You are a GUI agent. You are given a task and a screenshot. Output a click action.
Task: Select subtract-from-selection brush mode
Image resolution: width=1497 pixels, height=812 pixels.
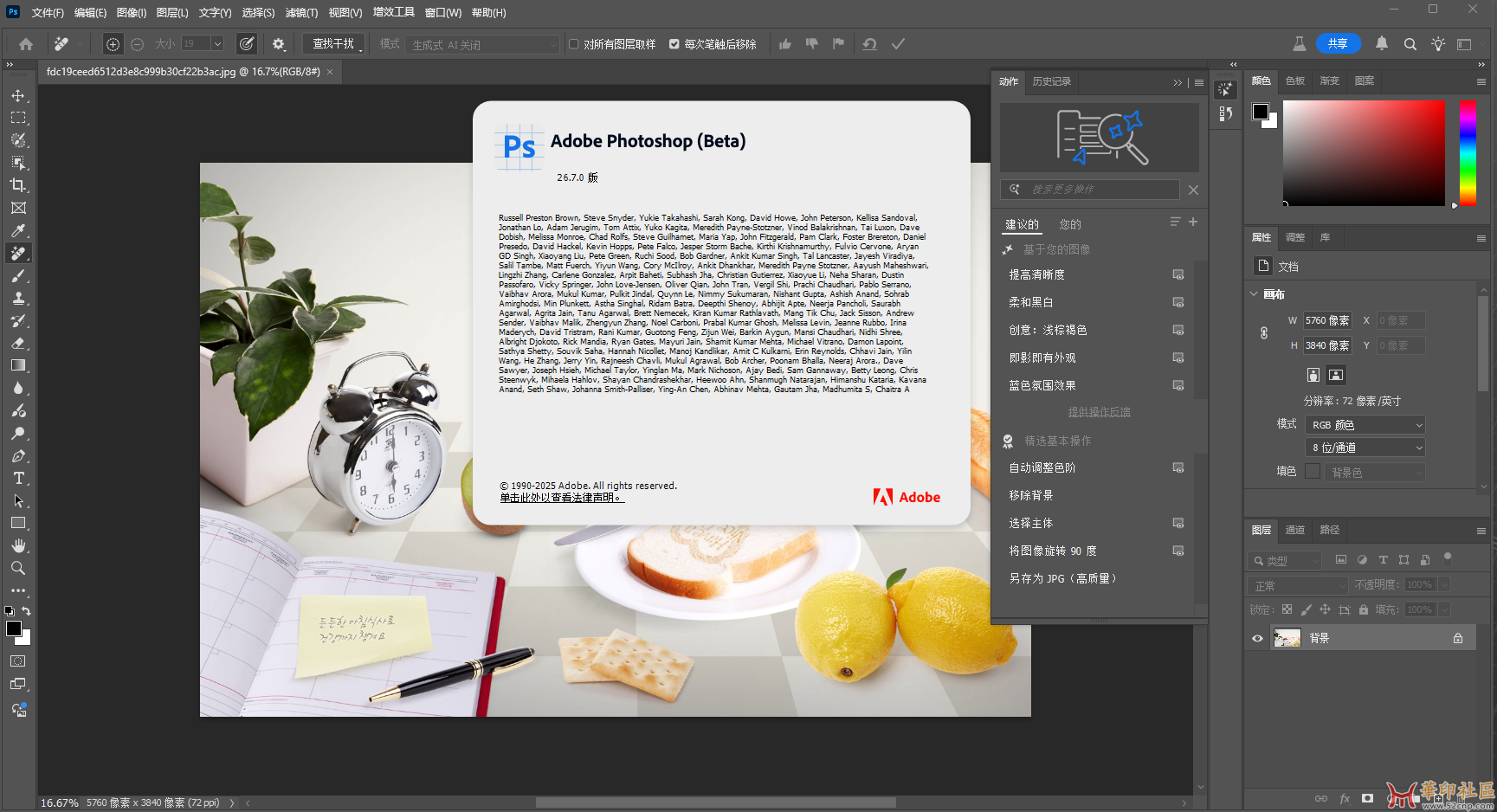point(138,43)
